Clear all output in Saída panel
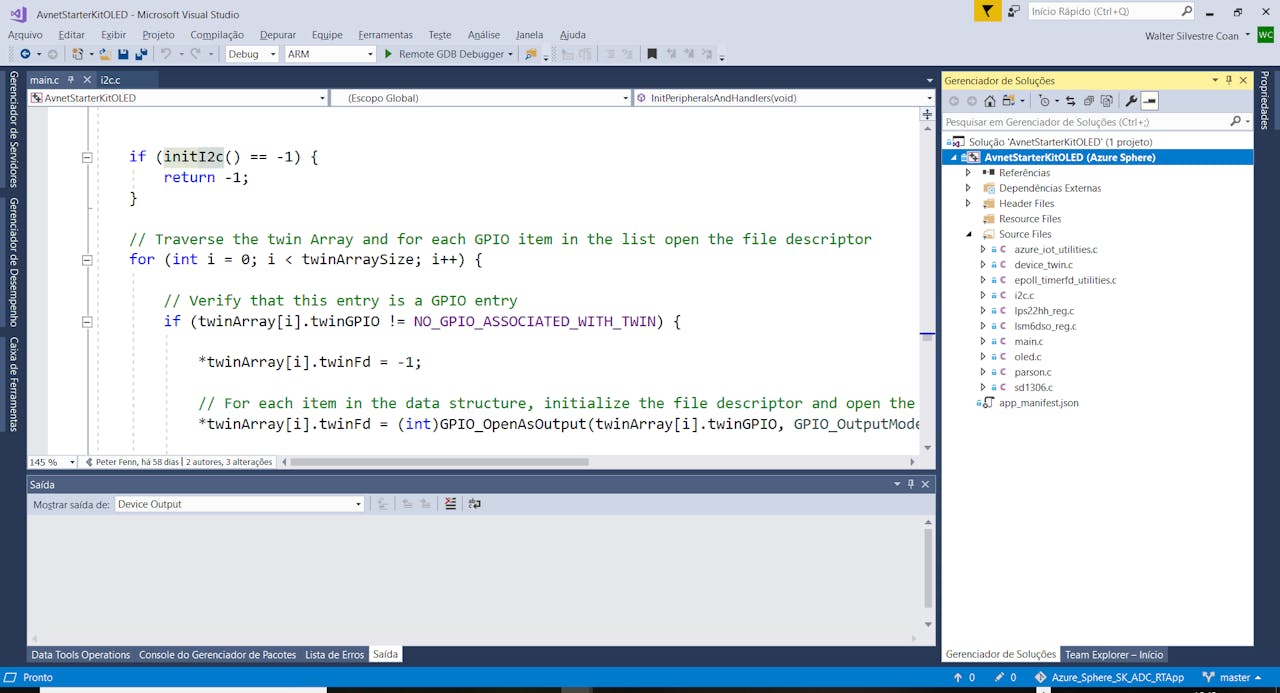 451,504
